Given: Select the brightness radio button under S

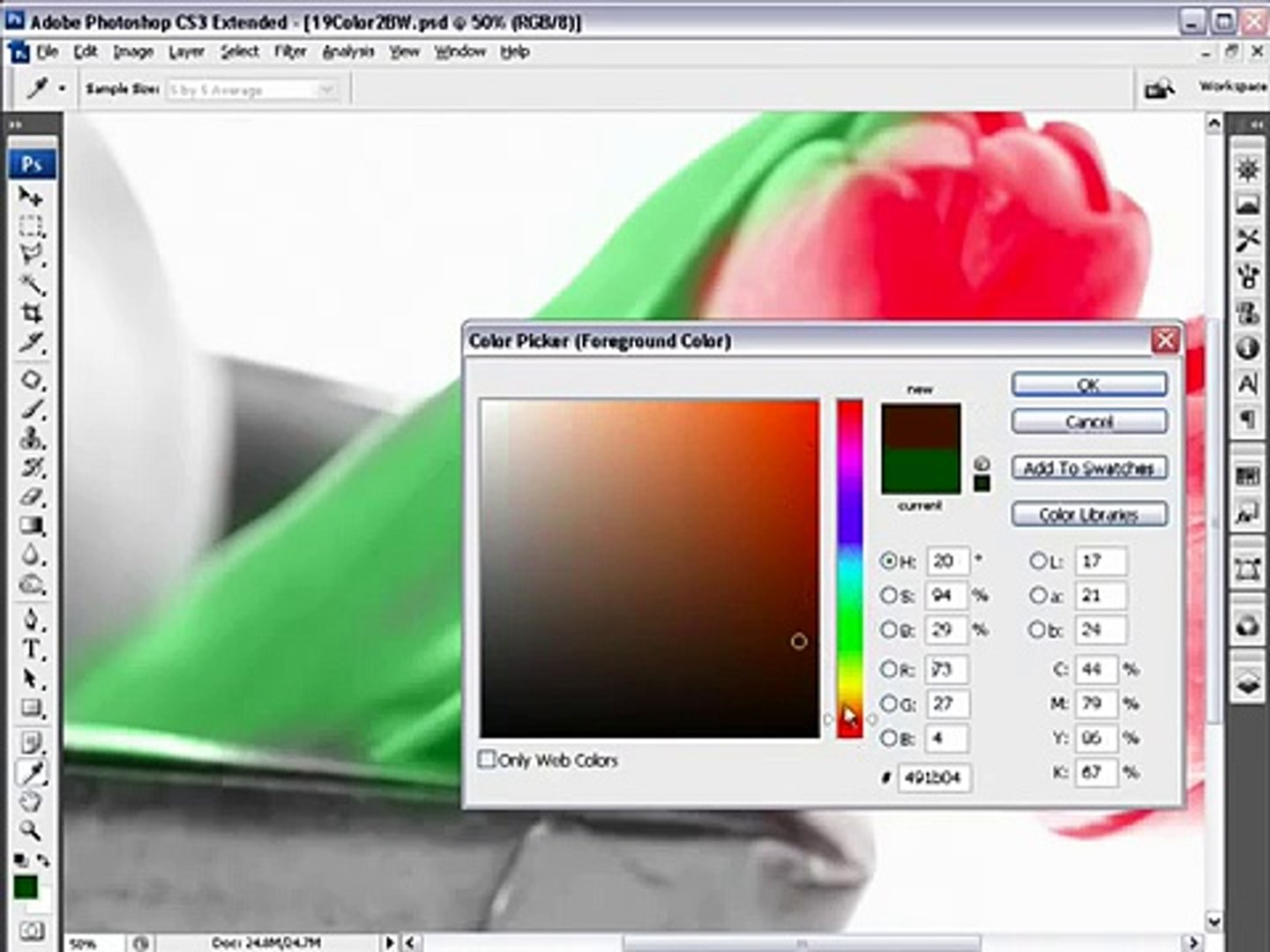Looking at the screenshot, I should tap(888, 630).
